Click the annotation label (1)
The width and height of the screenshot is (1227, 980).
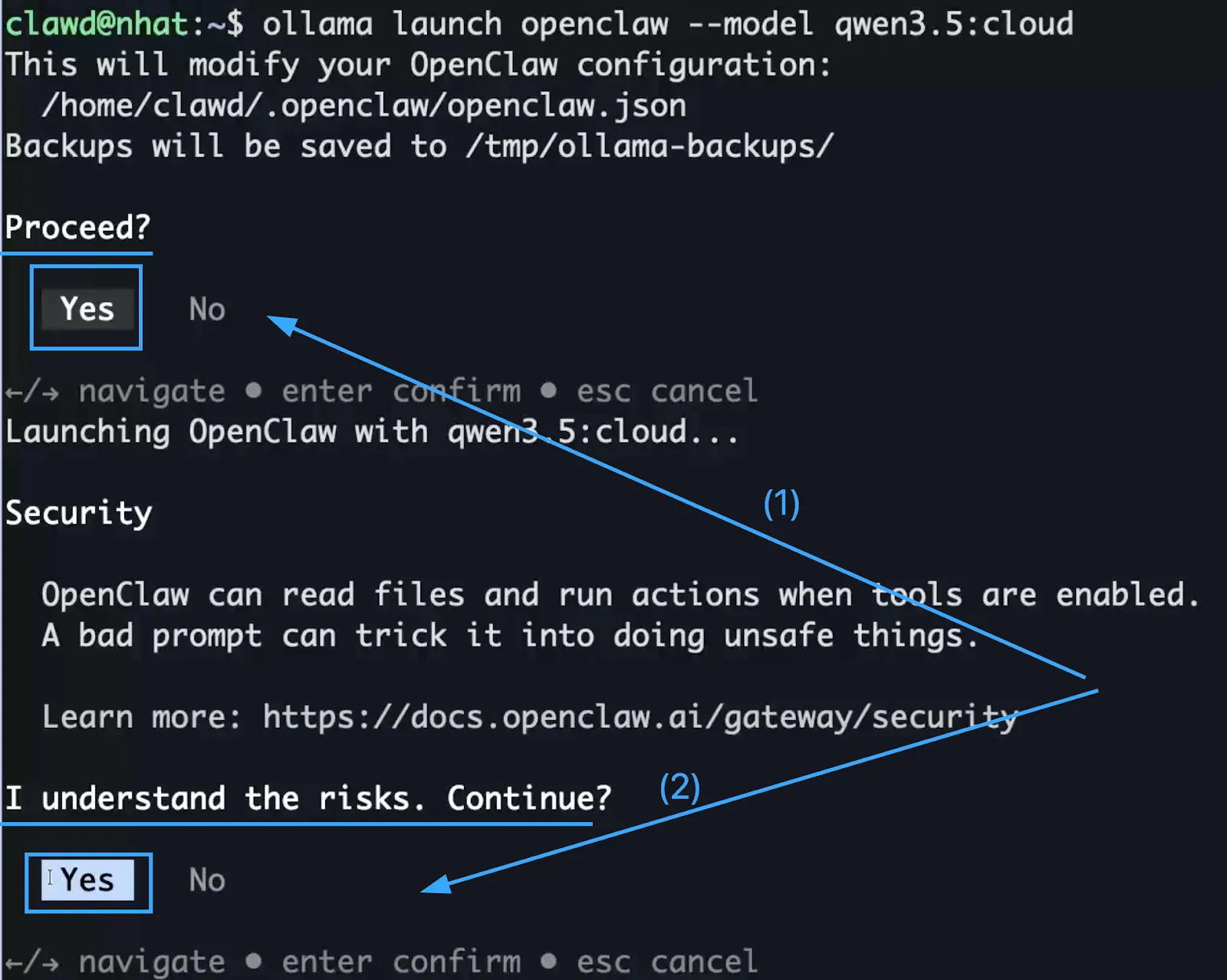coord(781,504)
